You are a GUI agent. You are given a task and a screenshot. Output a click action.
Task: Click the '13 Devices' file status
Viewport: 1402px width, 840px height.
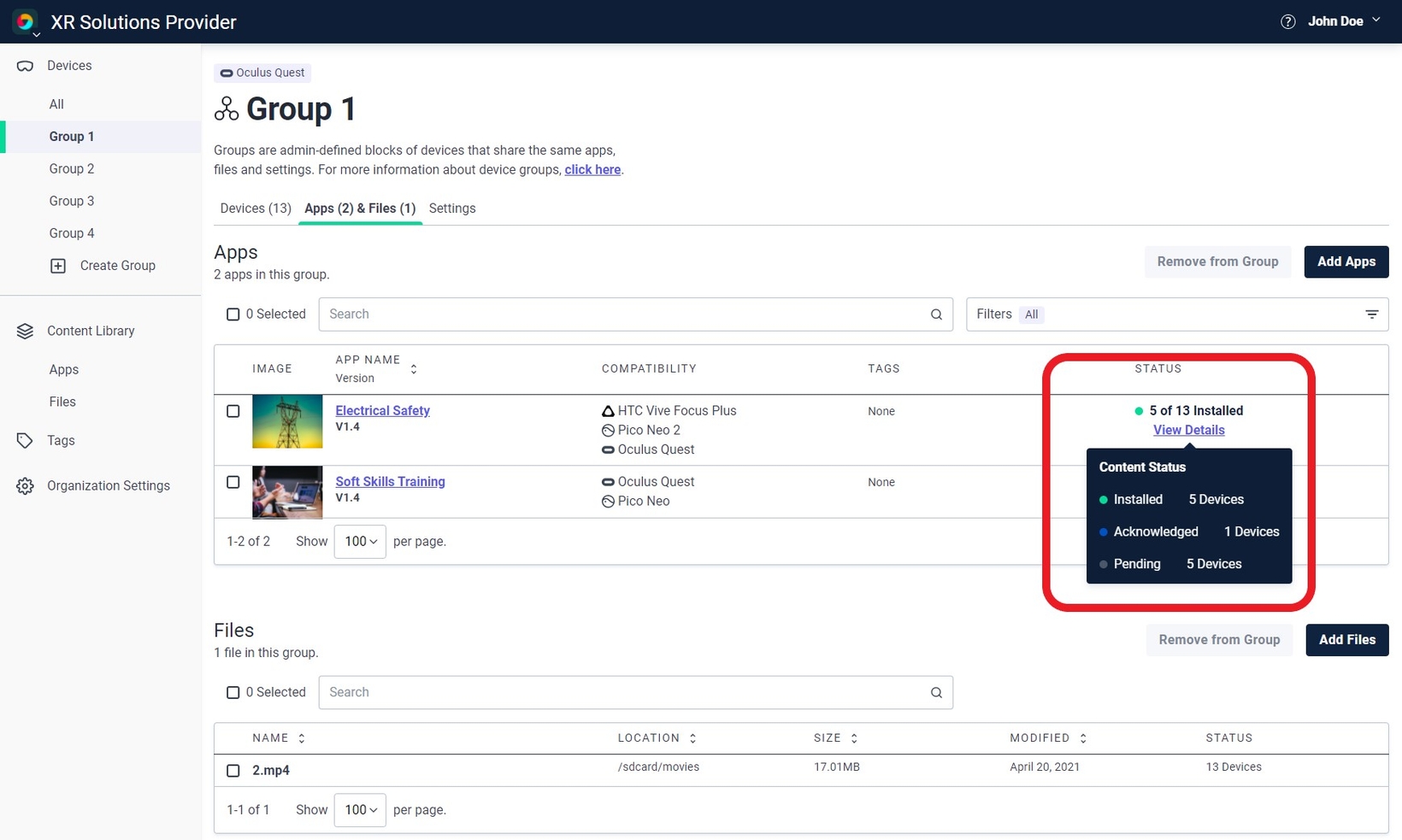(x=1234, y=767)
